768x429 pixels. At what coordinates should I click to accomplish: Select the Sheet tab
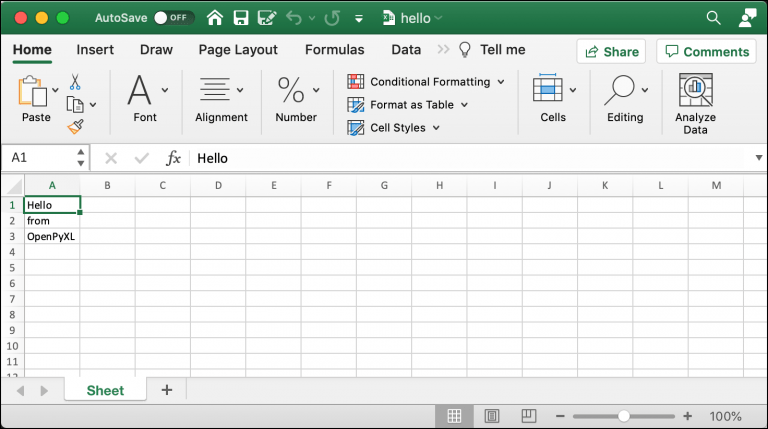point(105,390)
